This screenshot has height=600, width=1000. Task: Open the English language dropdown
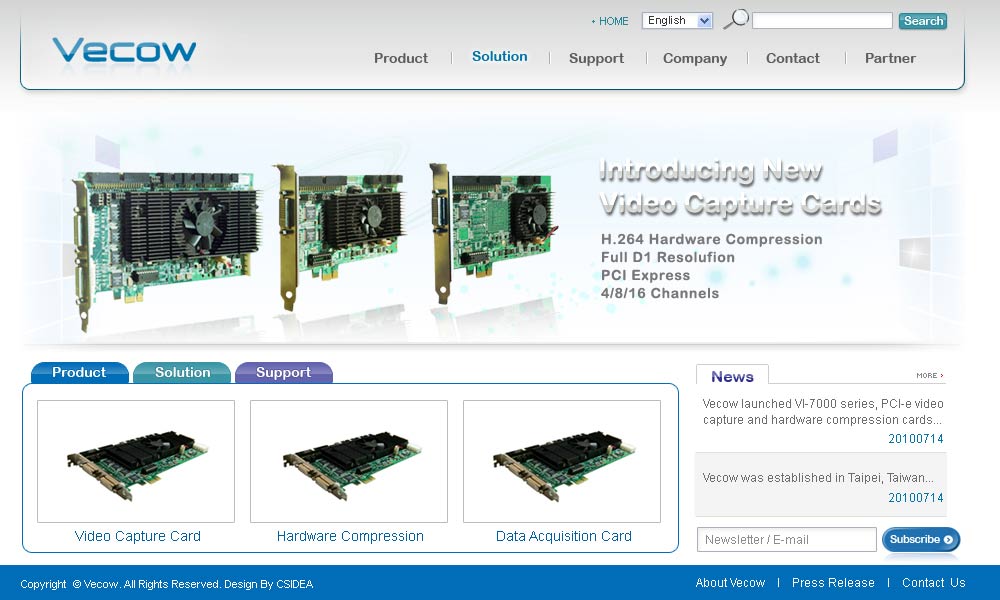(677, 20)
